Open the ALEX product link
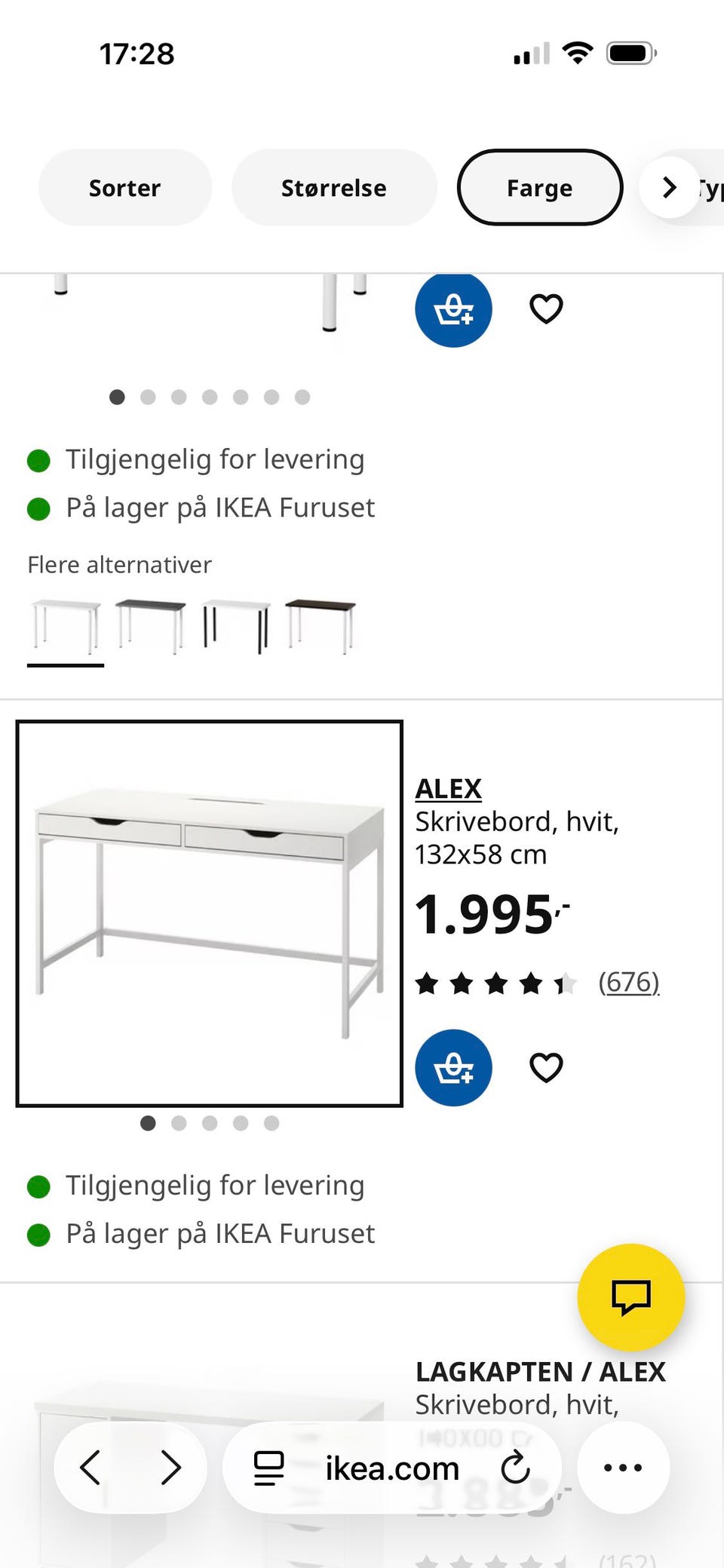724x1568 pixels. point(448,789)
